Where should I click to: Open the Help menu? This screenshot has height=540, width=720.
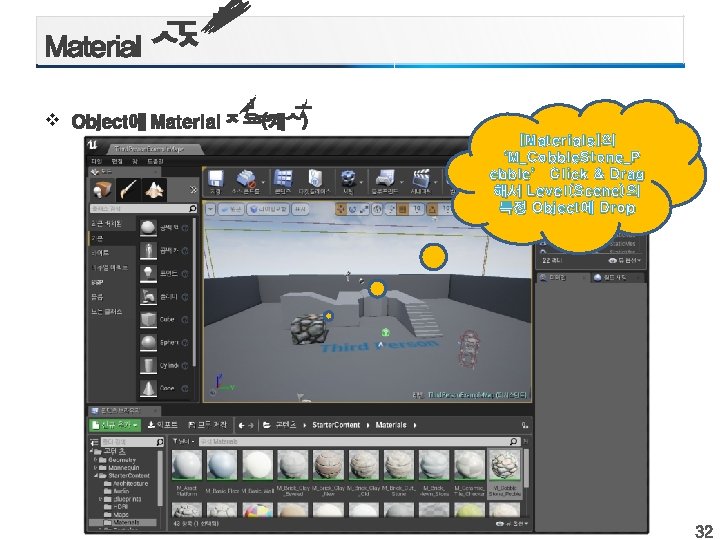click(155, 162)
